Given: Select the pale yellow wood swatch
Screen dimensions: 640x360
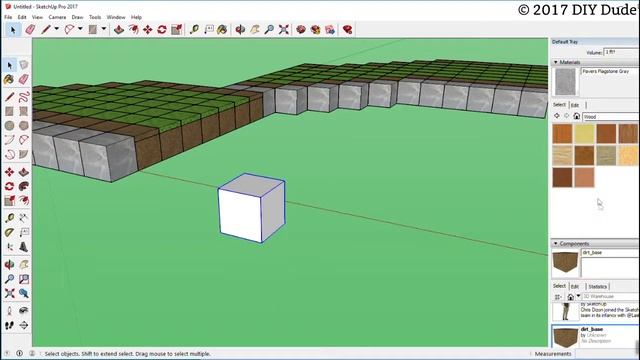Looking at the screenshot, I should [x=584, y=133].
